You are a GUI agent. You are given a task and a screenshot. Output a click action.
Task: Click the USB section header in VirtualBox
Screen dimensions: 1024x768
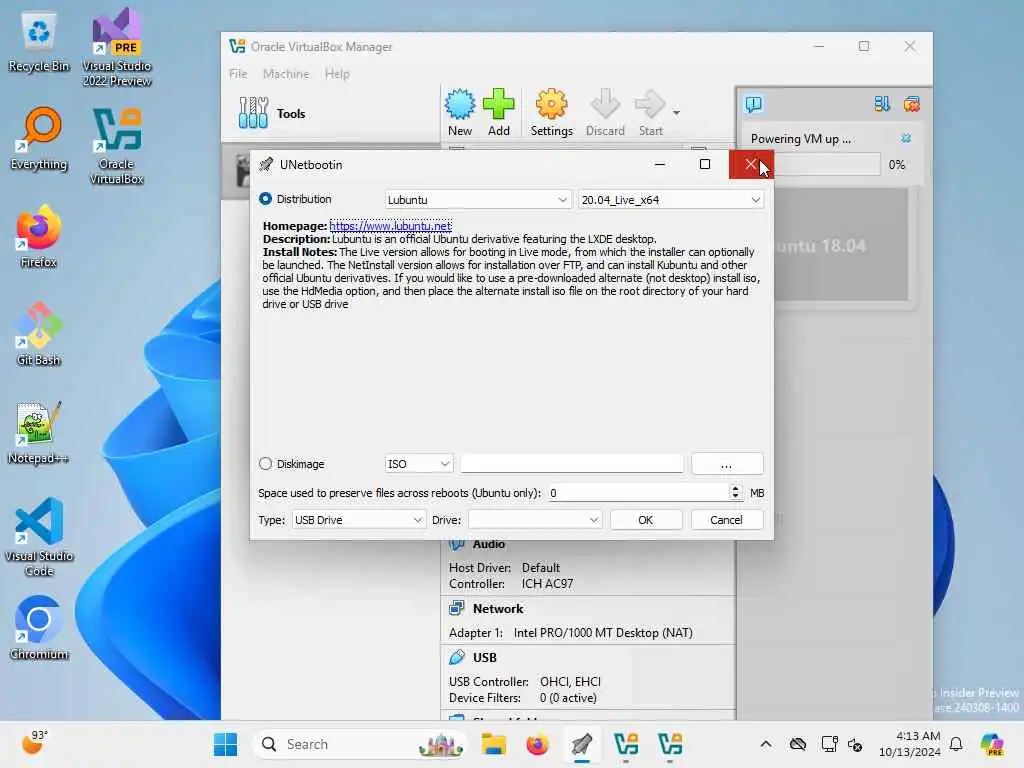tap(484, 658)
